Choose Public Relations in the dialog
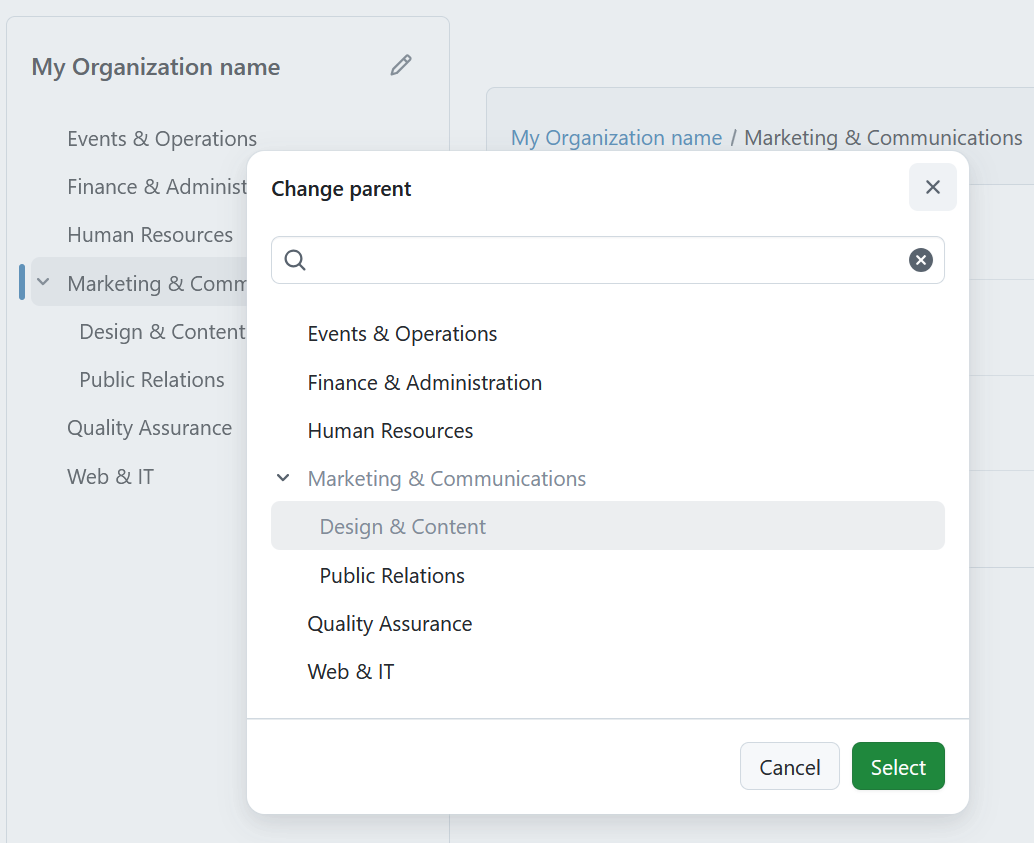The width and height of the screenshot is (1034, 843). pos(392,576)
